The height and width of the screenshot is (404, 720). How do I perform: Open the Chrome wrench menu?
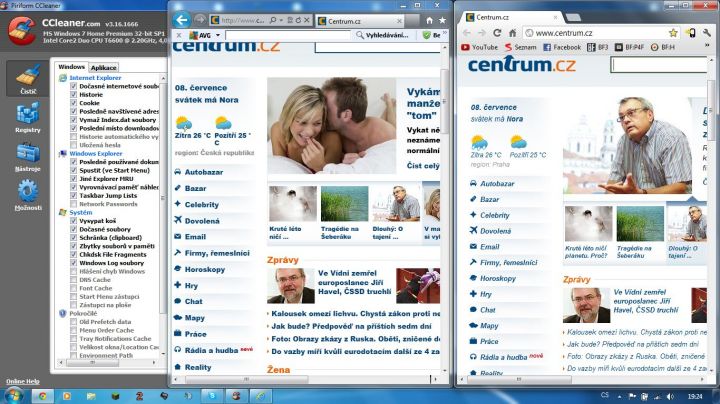point(706,33)
